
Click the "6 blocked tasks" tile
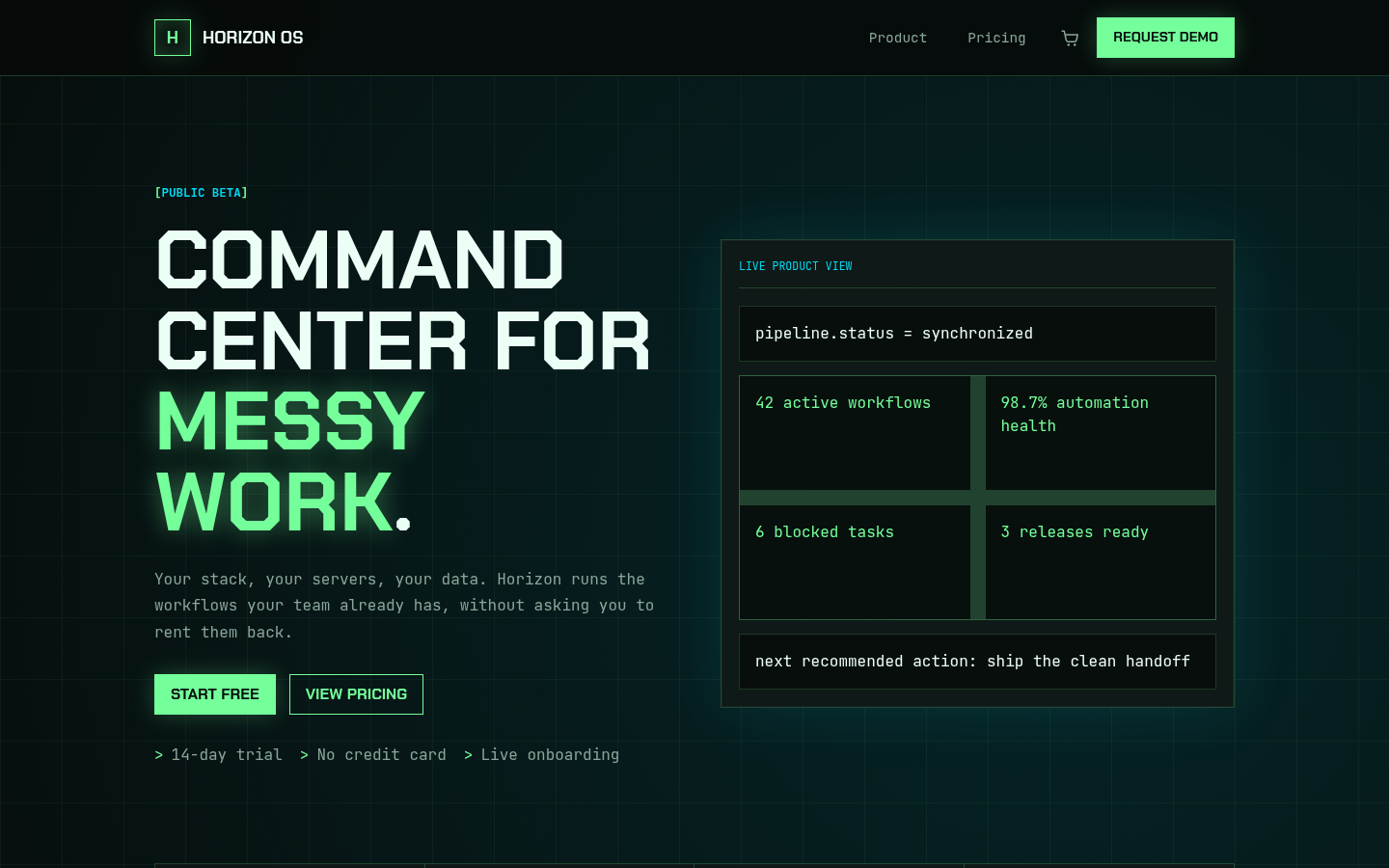(x=855, y=562)
